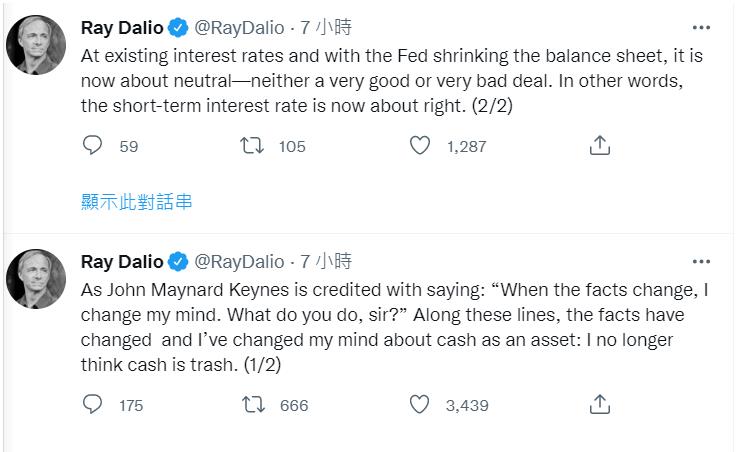738x452 pixels.
Task: Open Ray Dalio's avatar on the first tweet
Action: click(37, 45)
